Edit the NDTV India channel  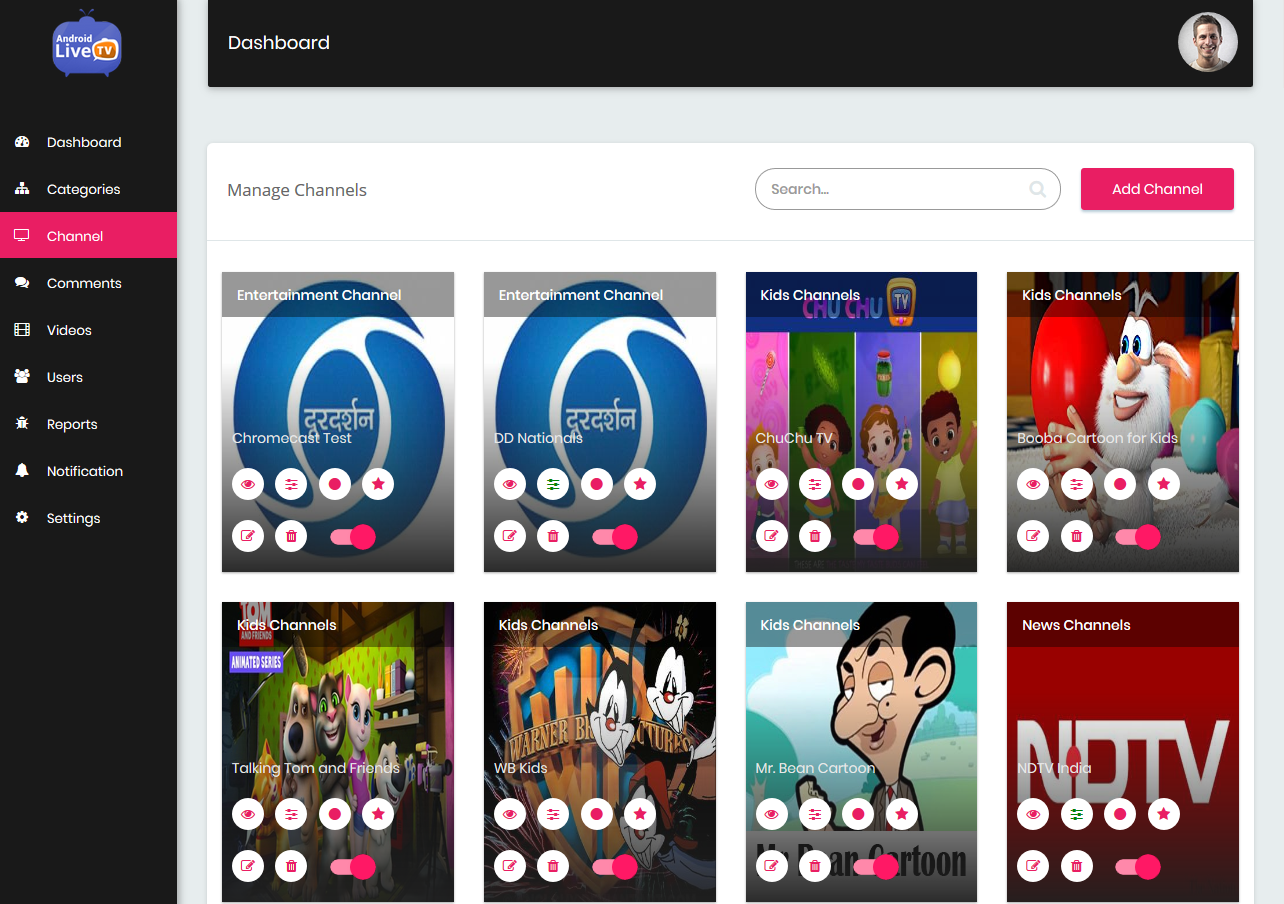[1033, 866]
